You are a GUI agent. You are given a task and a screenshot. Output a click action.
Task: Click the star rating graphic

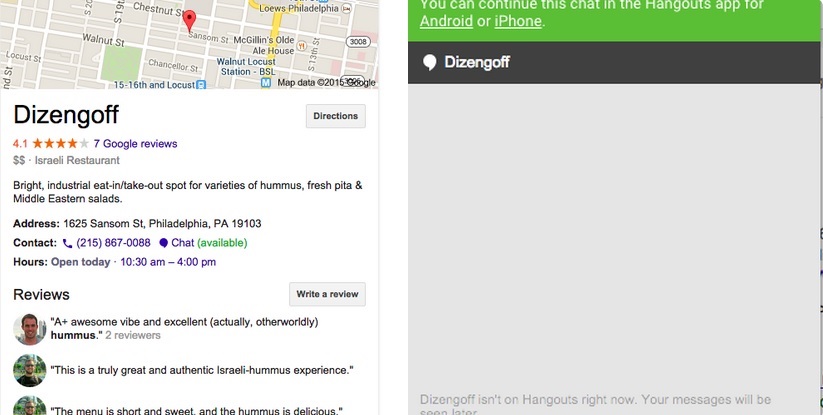(61, 143)
